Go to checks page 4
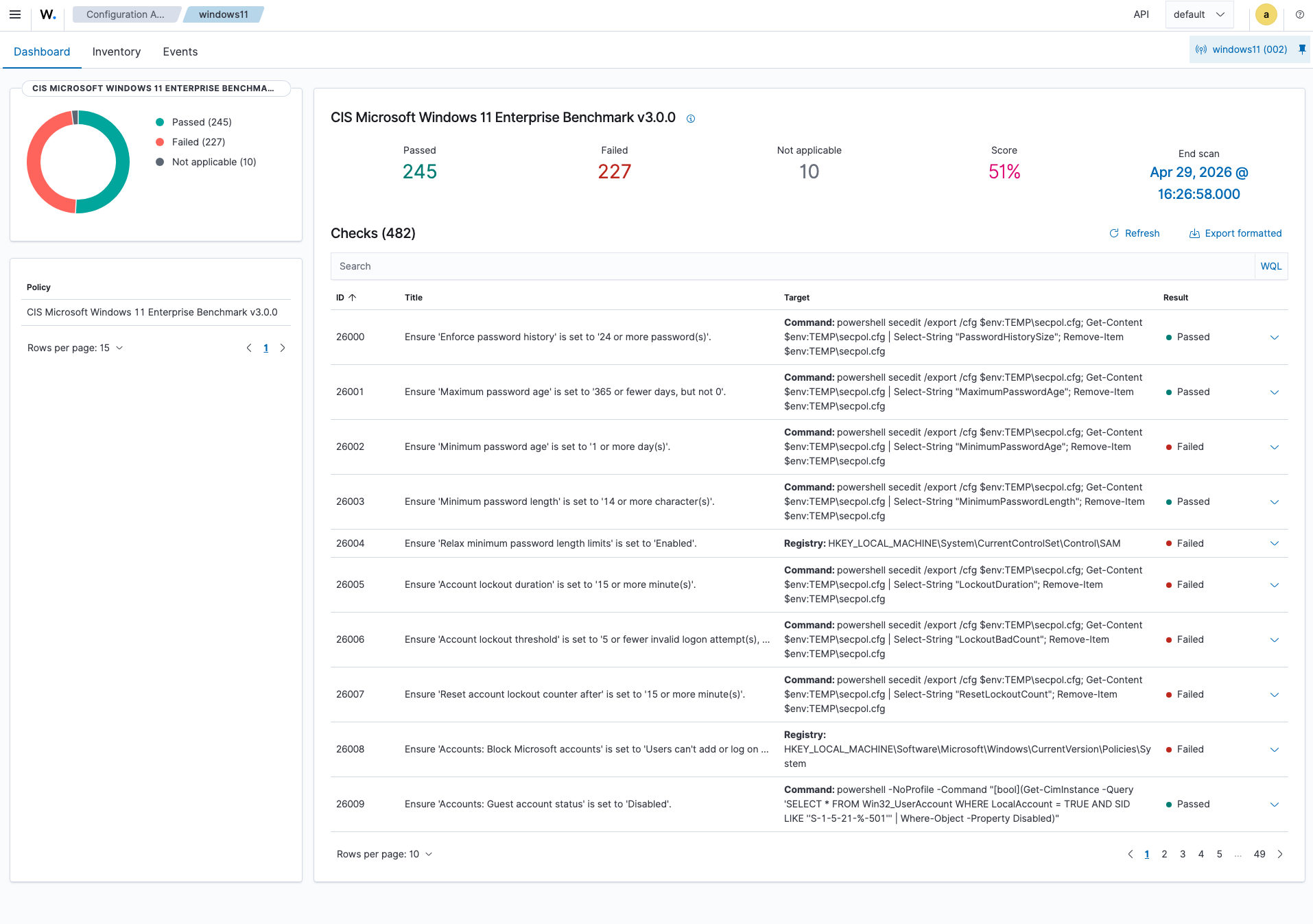The height and width of the screenshot is (924, 1313). (1201, 854)
